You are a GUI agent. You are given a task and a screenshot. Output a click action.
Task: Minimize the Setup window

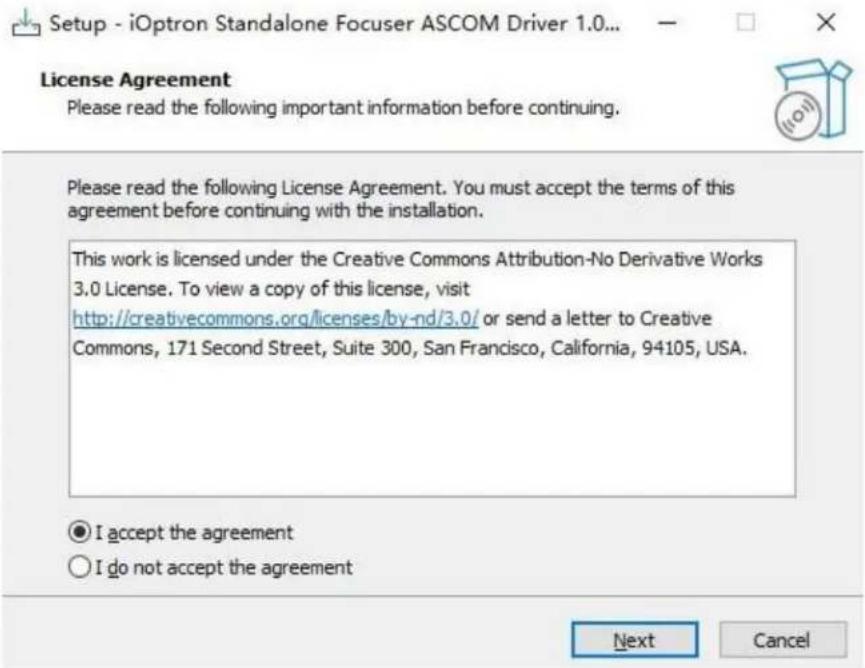coord(668,23)
